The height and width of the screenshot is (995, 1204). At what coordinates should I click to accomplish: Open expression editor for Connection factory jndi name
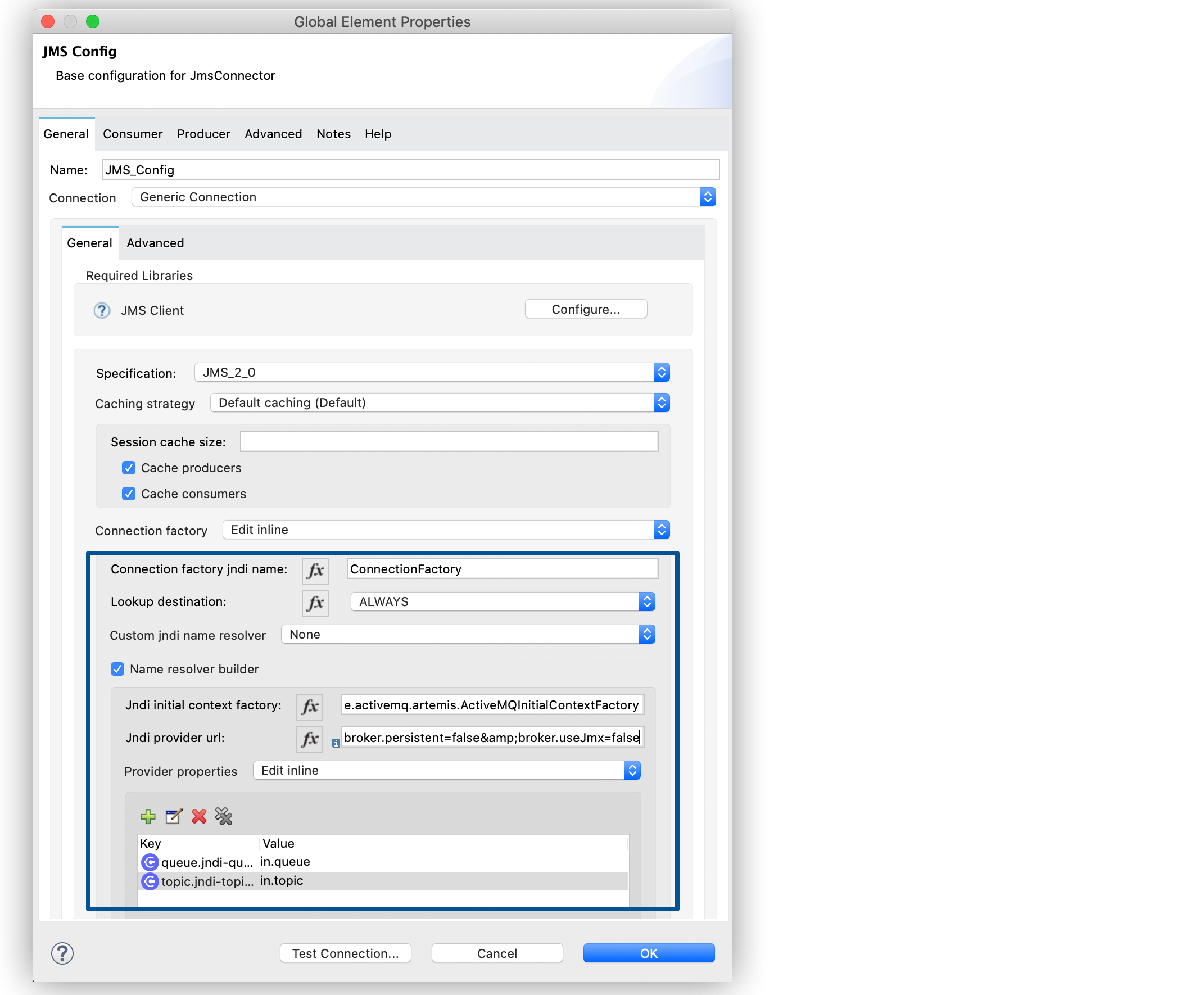pos(315,569)
